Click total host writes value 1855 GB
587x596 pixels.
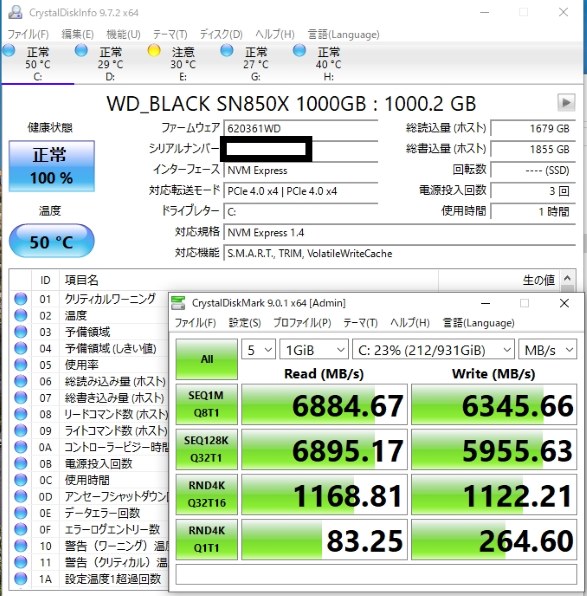tap(533, 149)
